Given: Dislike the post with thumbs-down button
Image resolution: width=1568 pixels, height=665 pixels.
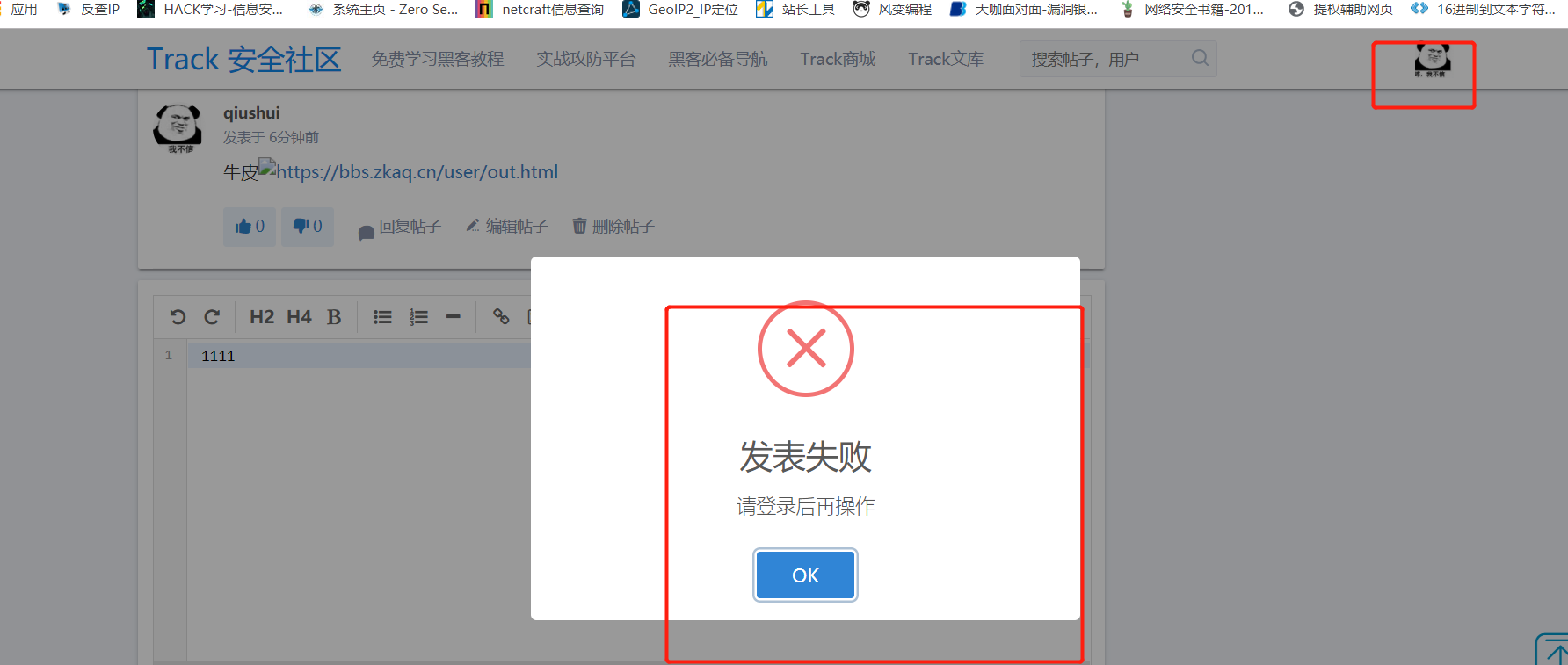Looking at the screenshot, I should 308,227.
